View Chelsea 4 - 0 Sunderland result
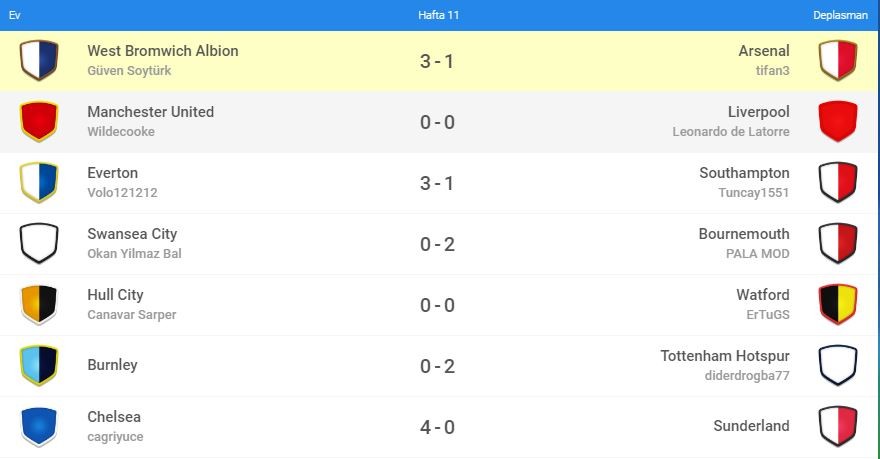 (x=437, y=428)
